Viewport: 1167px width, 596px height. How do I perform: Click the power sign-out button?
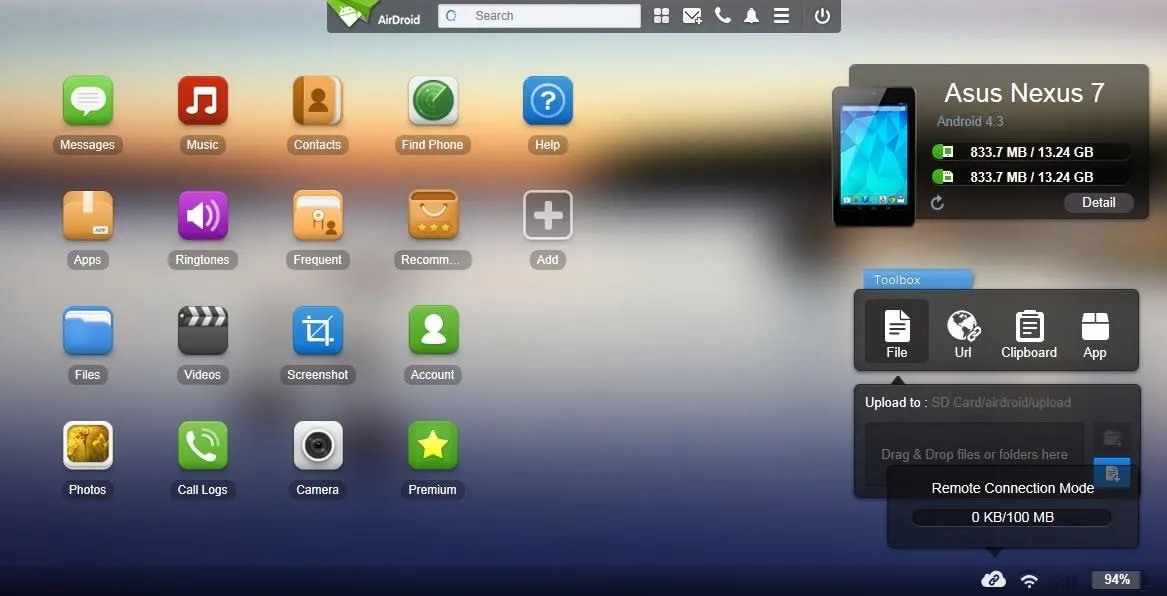click(x=822, y=16)
